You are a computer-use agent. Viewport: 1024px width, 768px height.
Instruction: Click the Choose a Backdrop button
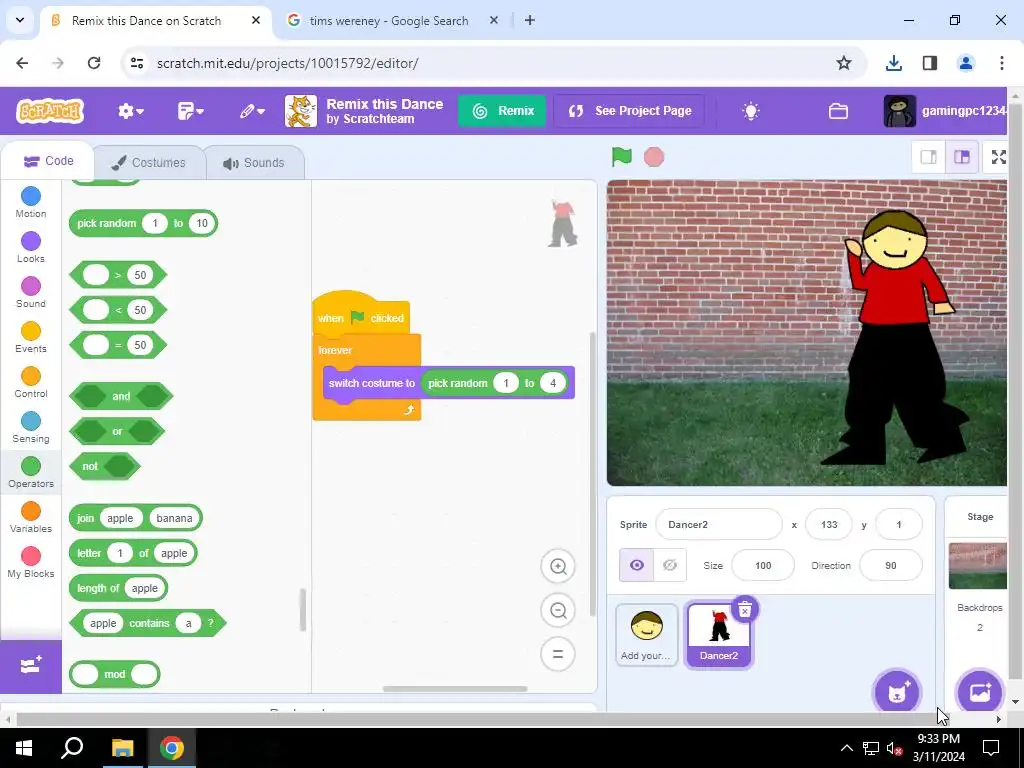pyautogui.click(x=980, y=692)
